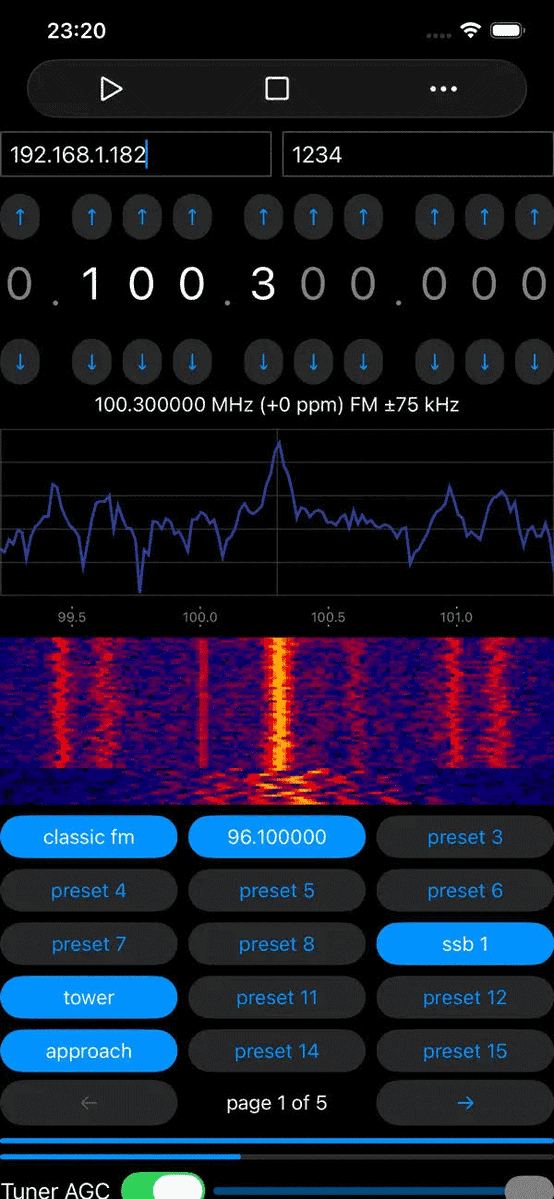This screenshot has width=554, height=1199.
Task: Tap the battery icon in the status bar
Action: 507,31
